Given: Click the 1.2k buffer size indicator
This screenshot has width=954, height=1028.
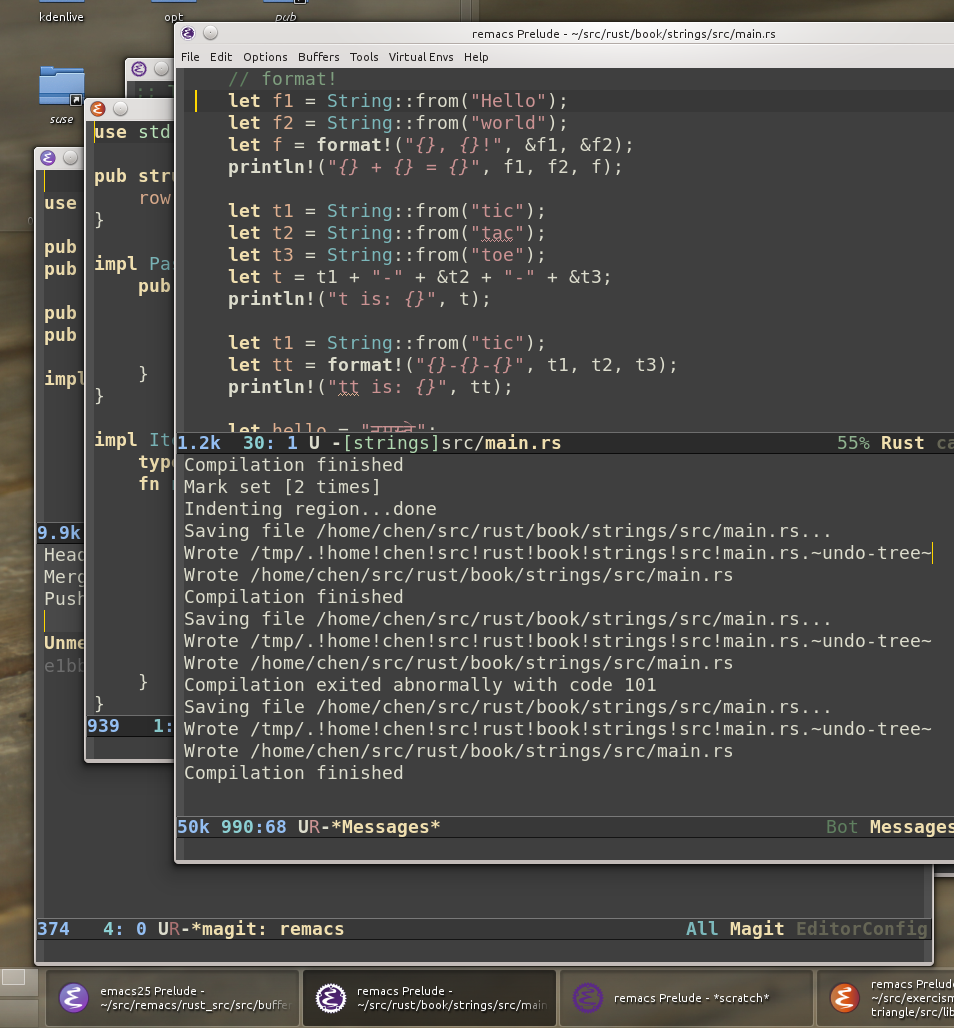Looking at the screenshot, I should pos(199,443).
